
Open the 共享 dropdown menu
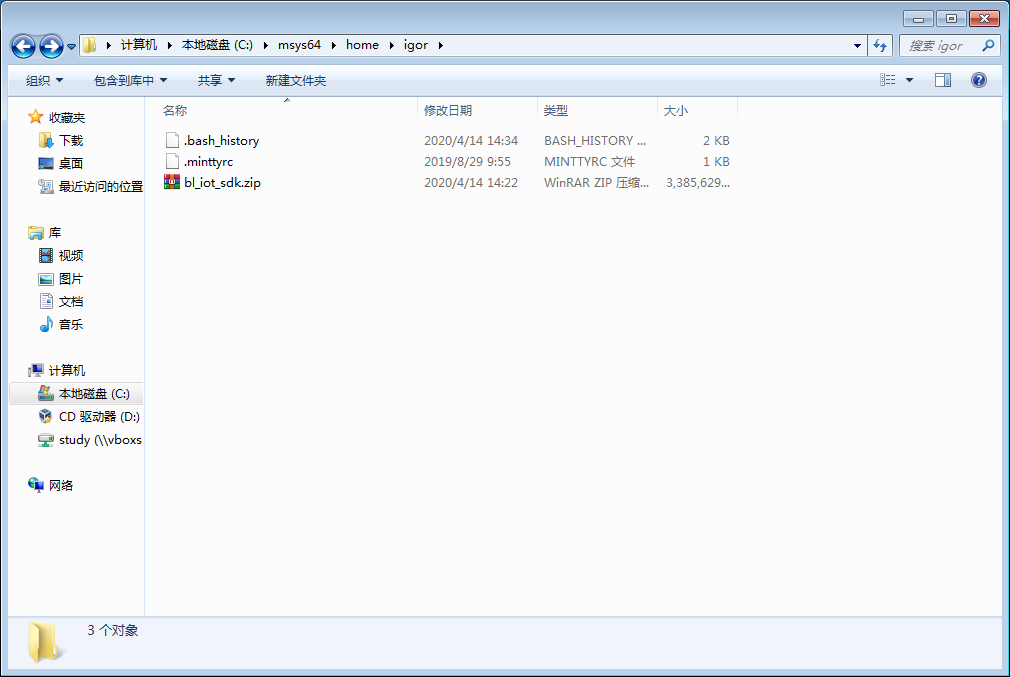click(216, 80)
